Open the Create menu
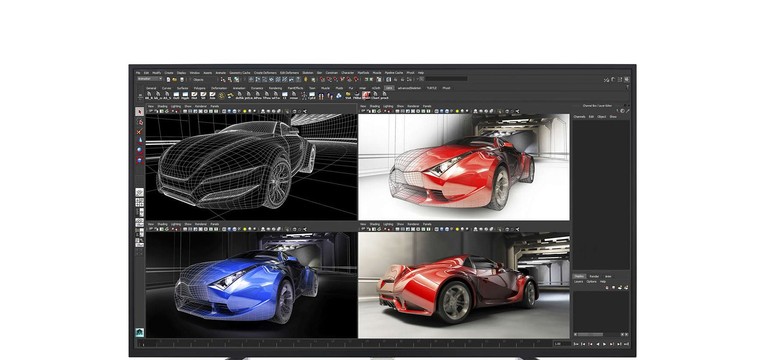 (169, 73)
